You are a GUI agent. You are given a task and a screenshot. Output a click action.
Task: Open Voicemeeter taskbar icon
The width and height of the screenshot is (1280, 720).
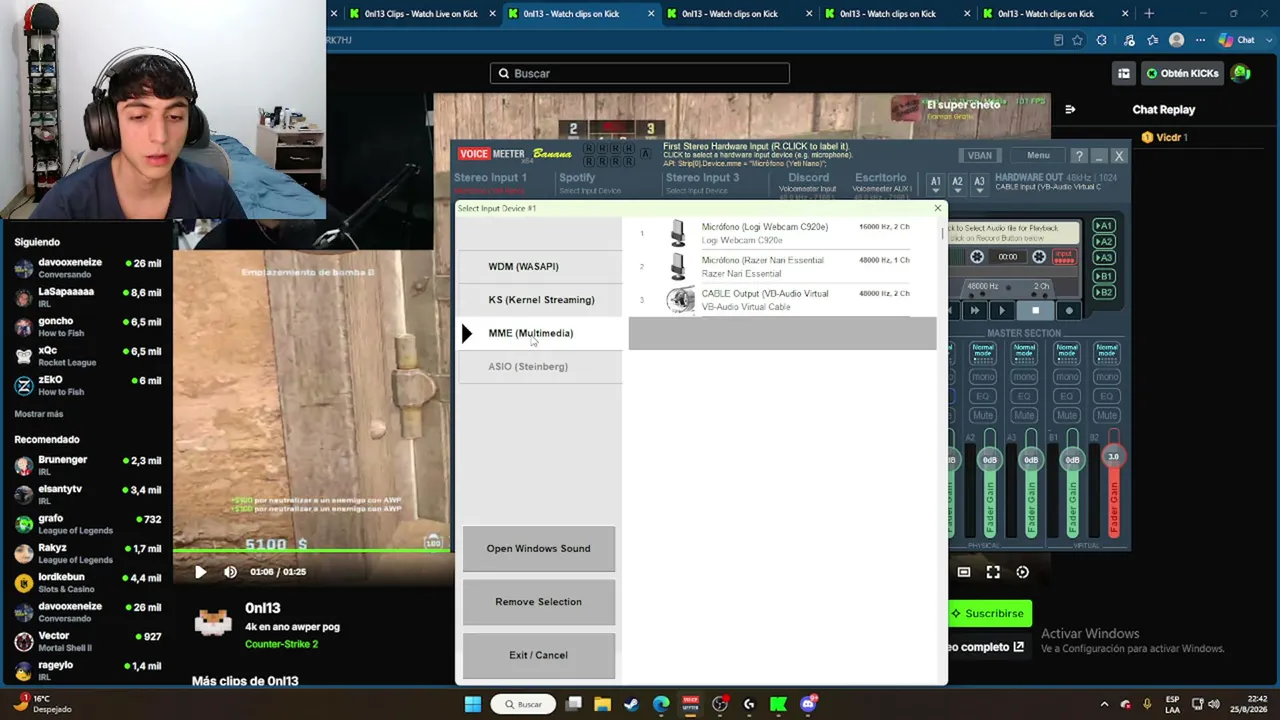click(x=690, y=704)
